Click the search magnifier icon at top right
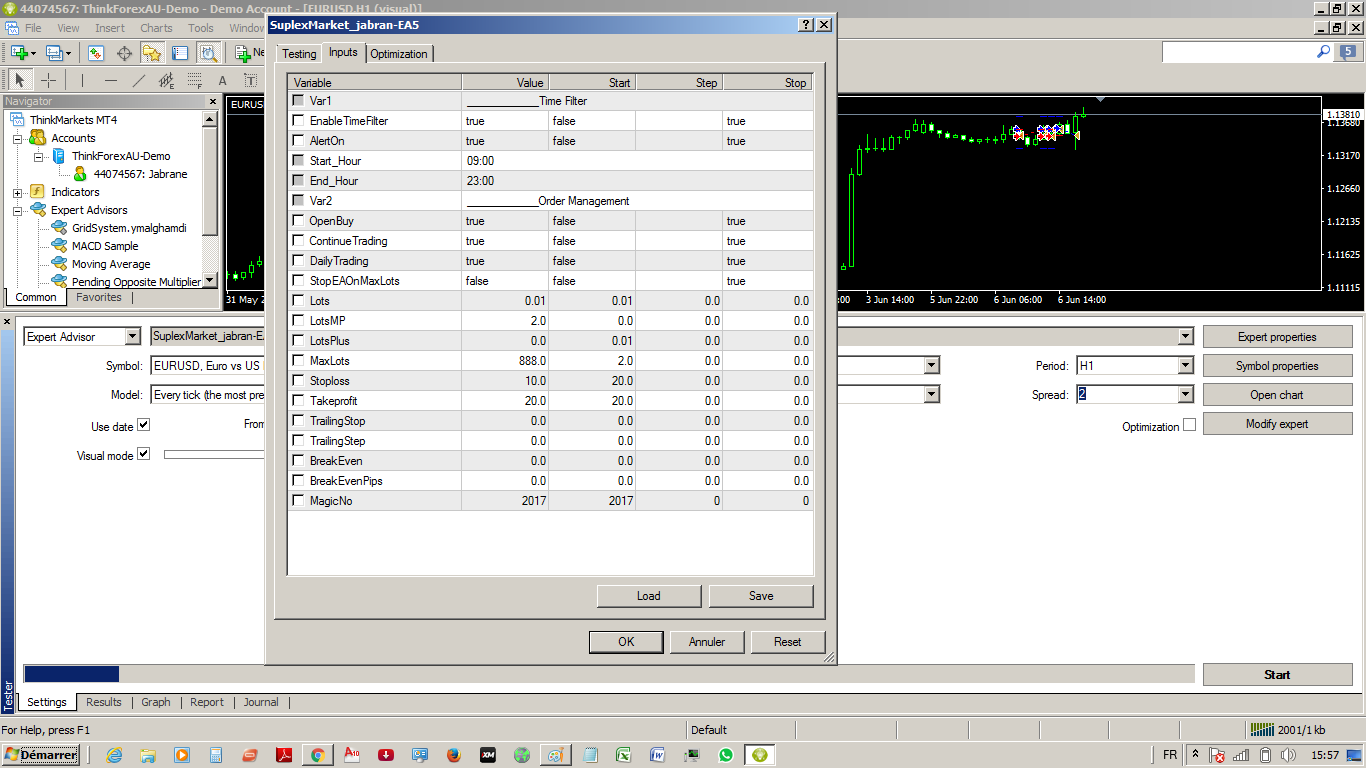Image resolution: width=1366 pixels, height=768 pixels. [1323, 52]
